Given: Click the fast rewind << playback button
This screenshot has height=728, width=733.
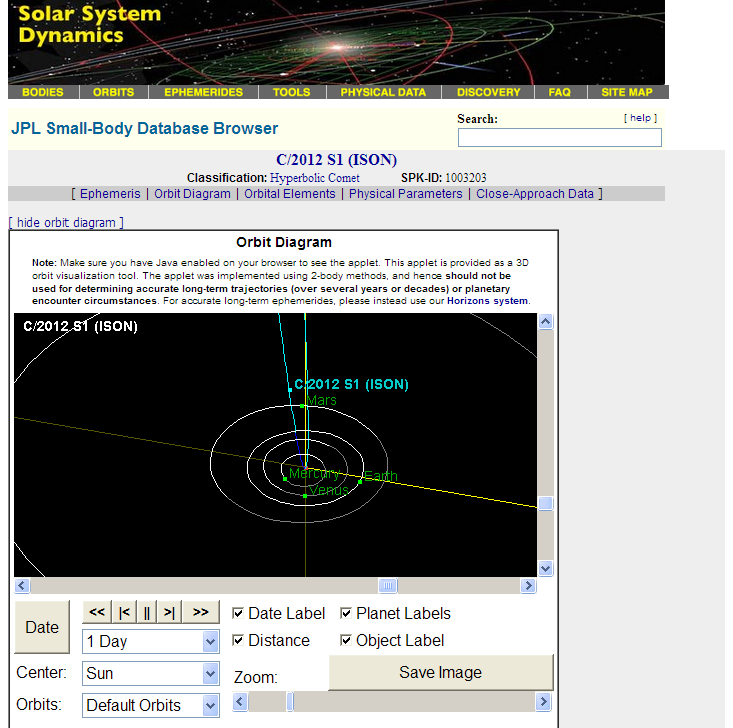Looking at the screenshot, I should [97, 612].
